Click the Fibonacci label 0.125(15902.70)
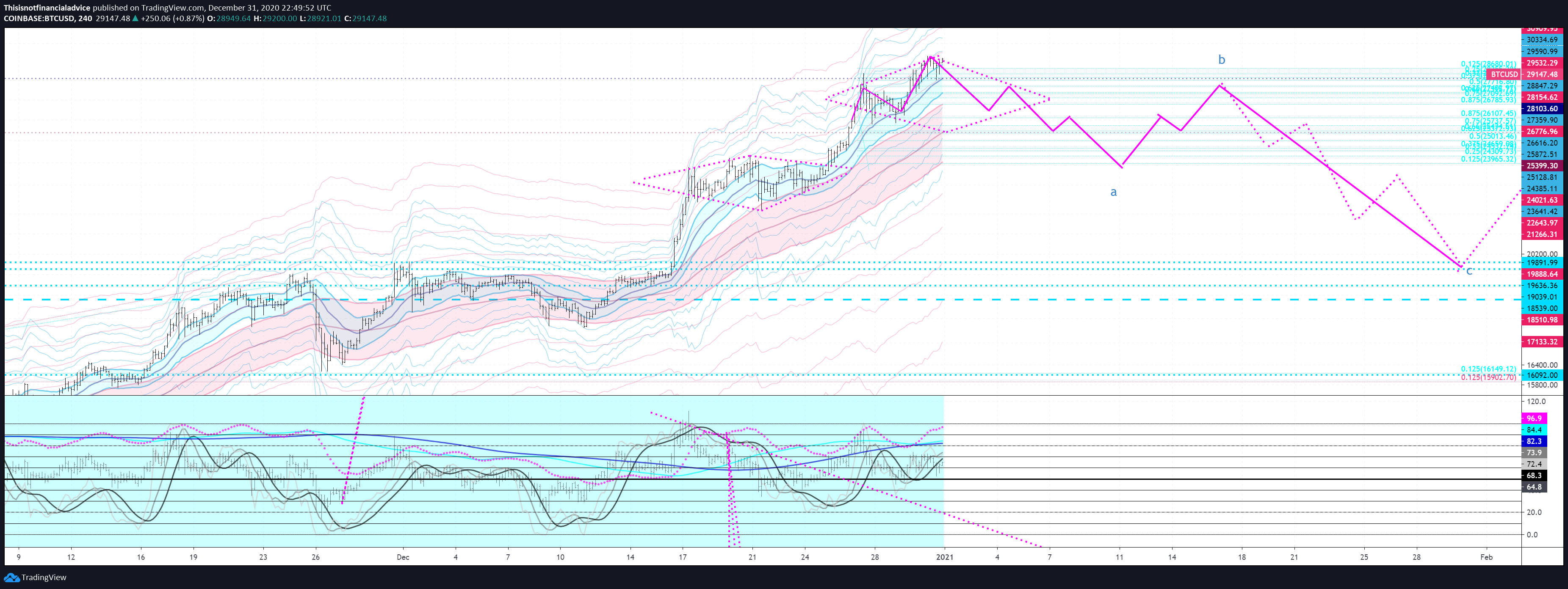1568x589 pixels. point(1489,377)
